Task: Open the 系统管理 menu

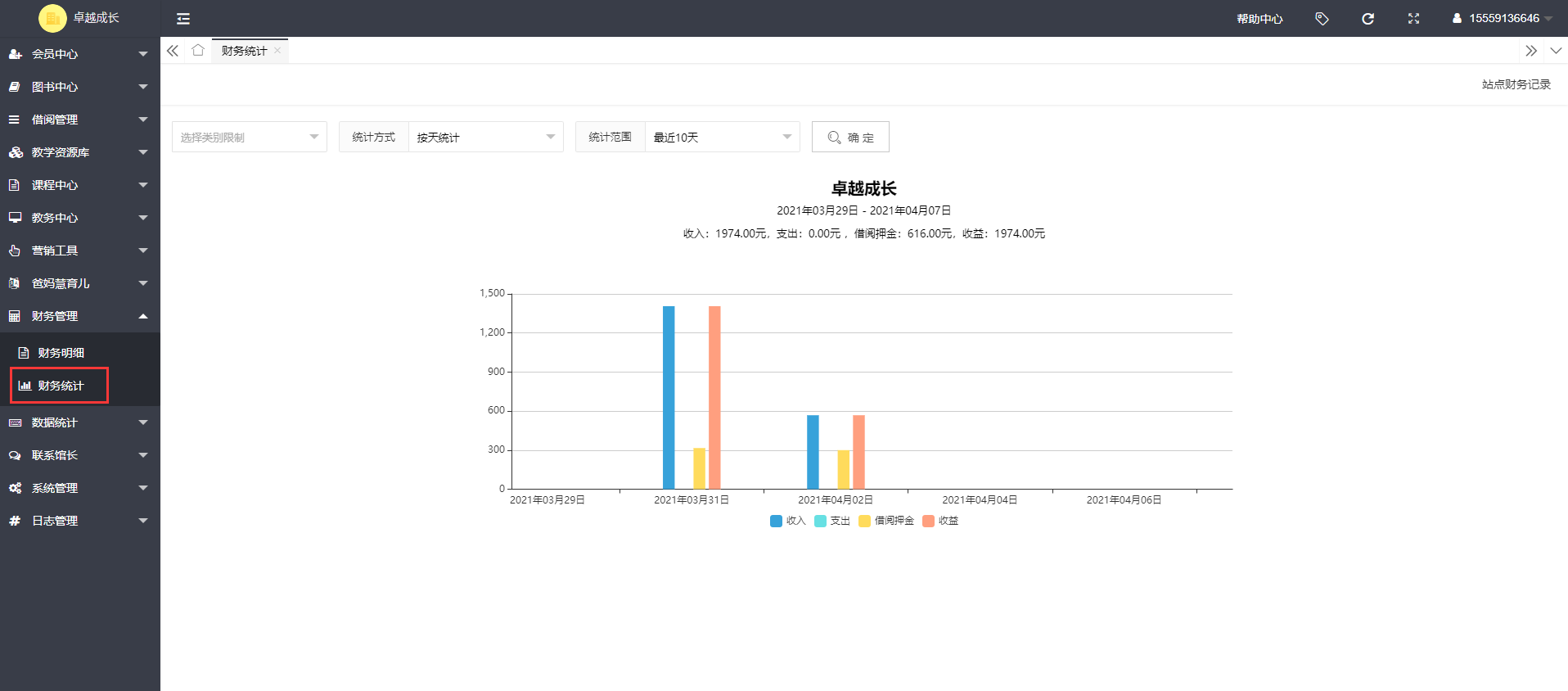Action: pos(80,488)
